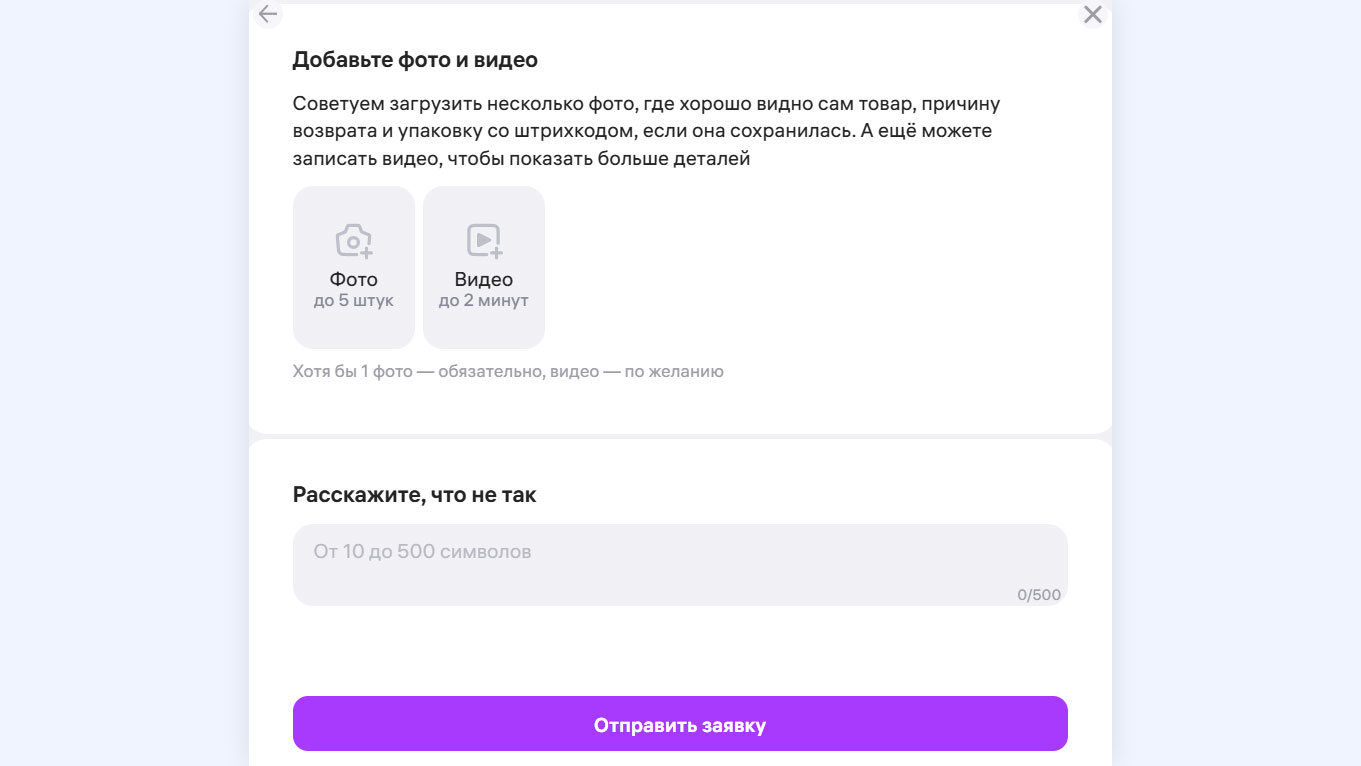This screenshot has width=1361, height=766.
Task: Click the round back button at top left
Action: (x=267, y=14)
